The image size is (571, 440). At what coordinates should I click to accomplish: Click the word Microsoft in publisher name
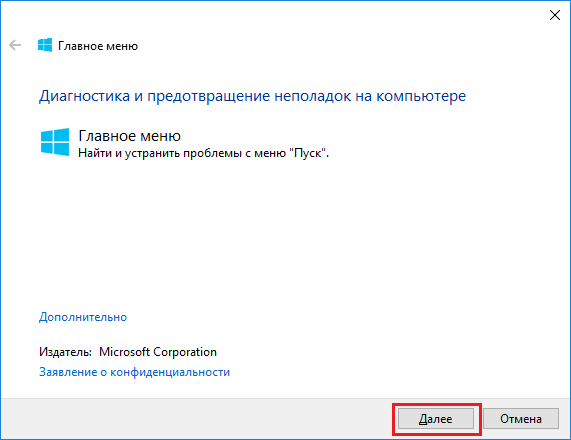pyautogui.click(x=125, y=352)
